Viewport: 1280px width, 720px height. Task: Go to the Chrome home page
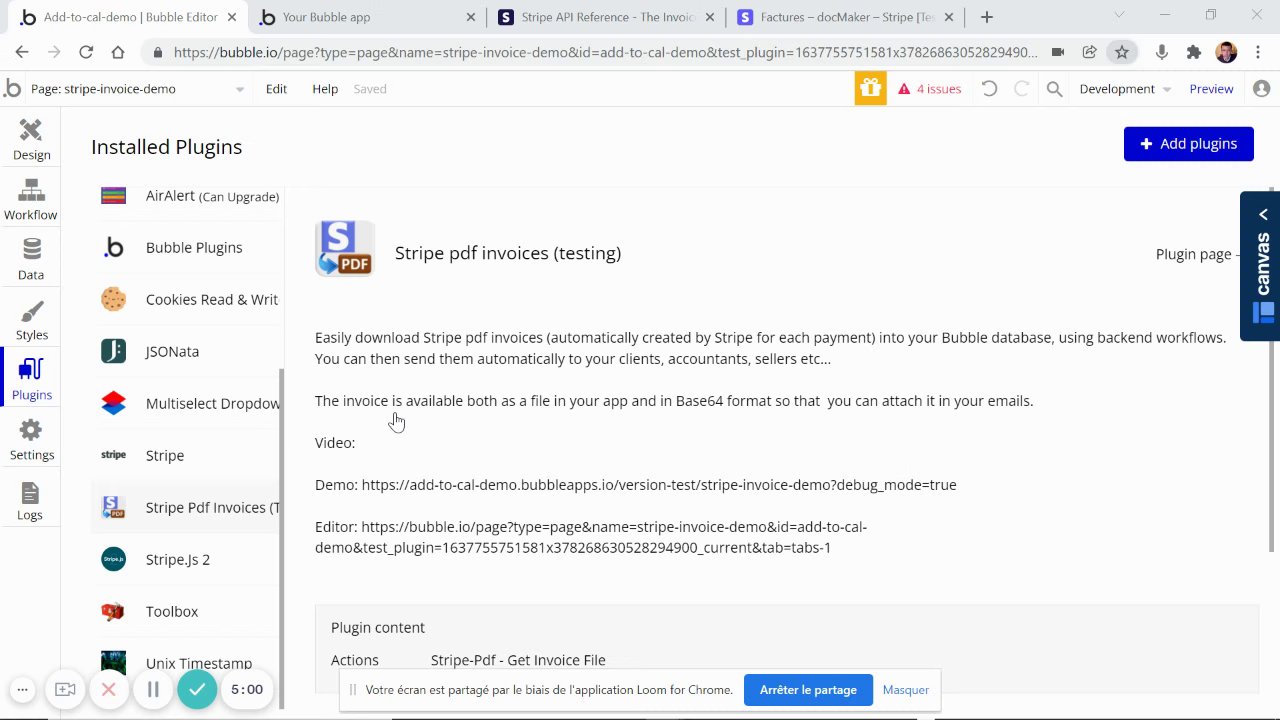pos(118,52)
